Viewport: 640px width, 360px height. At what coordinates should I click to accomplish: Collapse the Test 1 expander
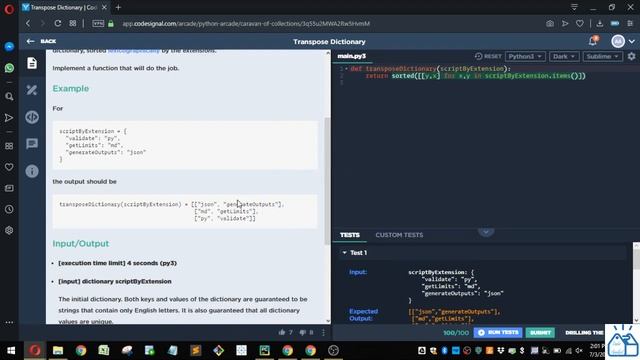[344, 253]
